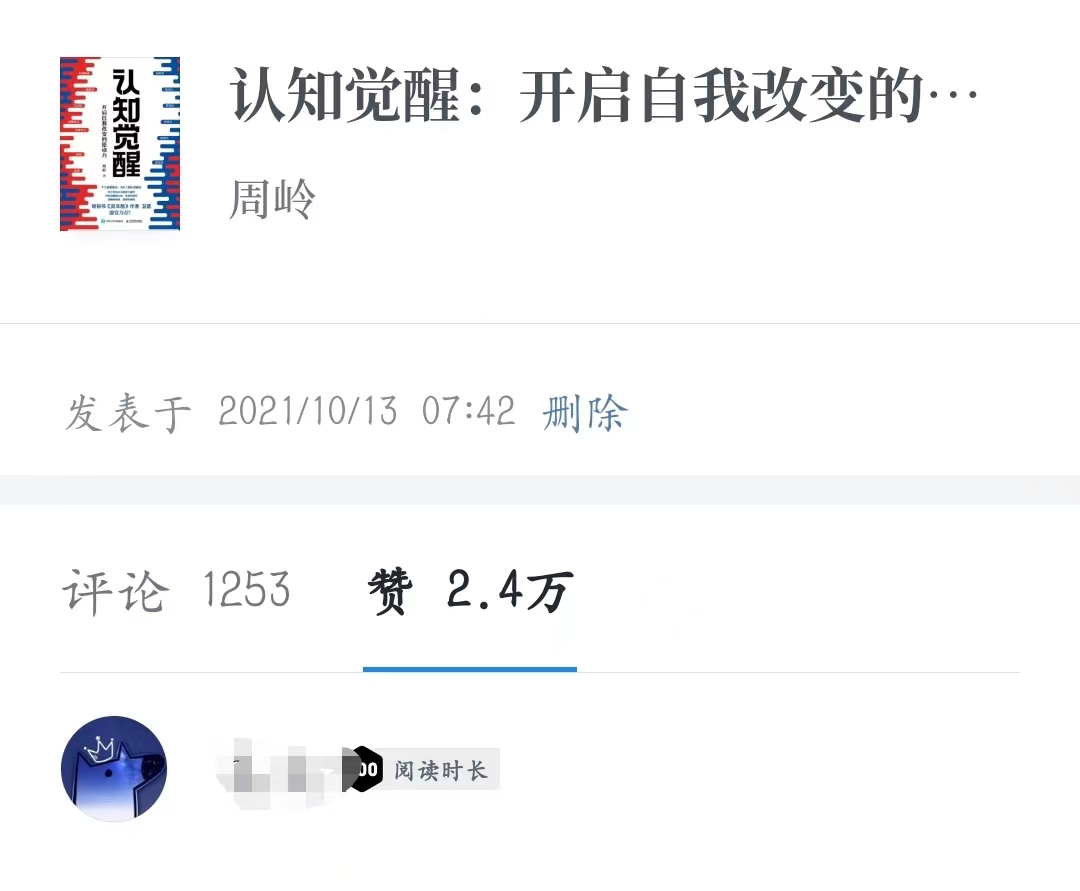Select the 赞 tab
Viewport: 1080px width, 891px height.
pos(470,591)
